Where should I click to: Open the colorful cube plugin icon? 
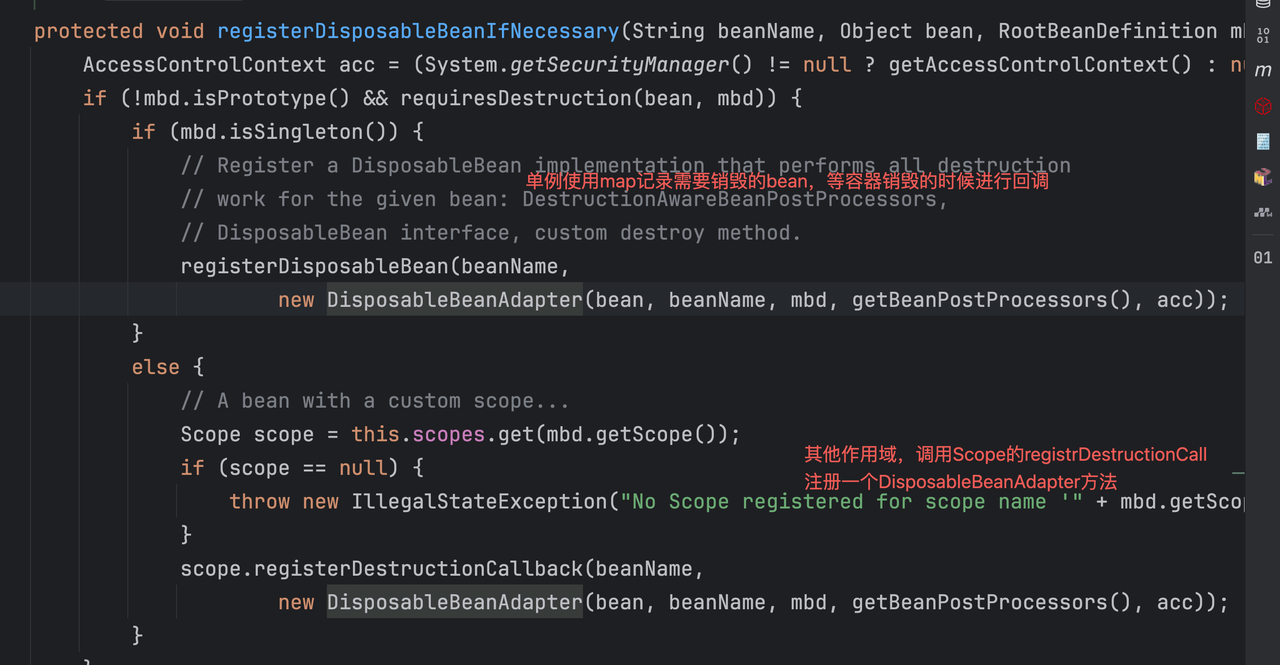[x=1263, y=177]
